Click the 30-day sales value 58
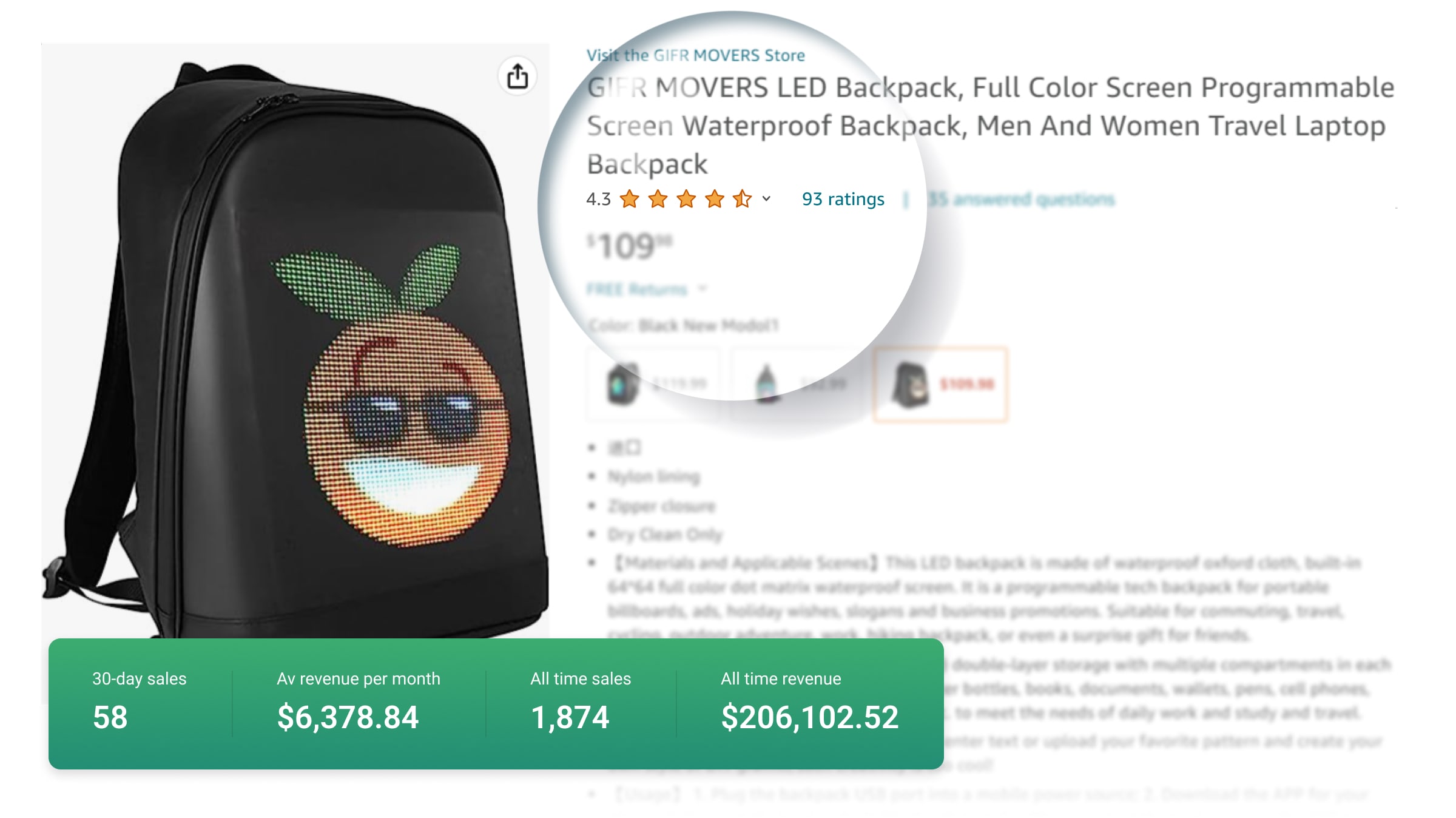 [x=110, y=717]
